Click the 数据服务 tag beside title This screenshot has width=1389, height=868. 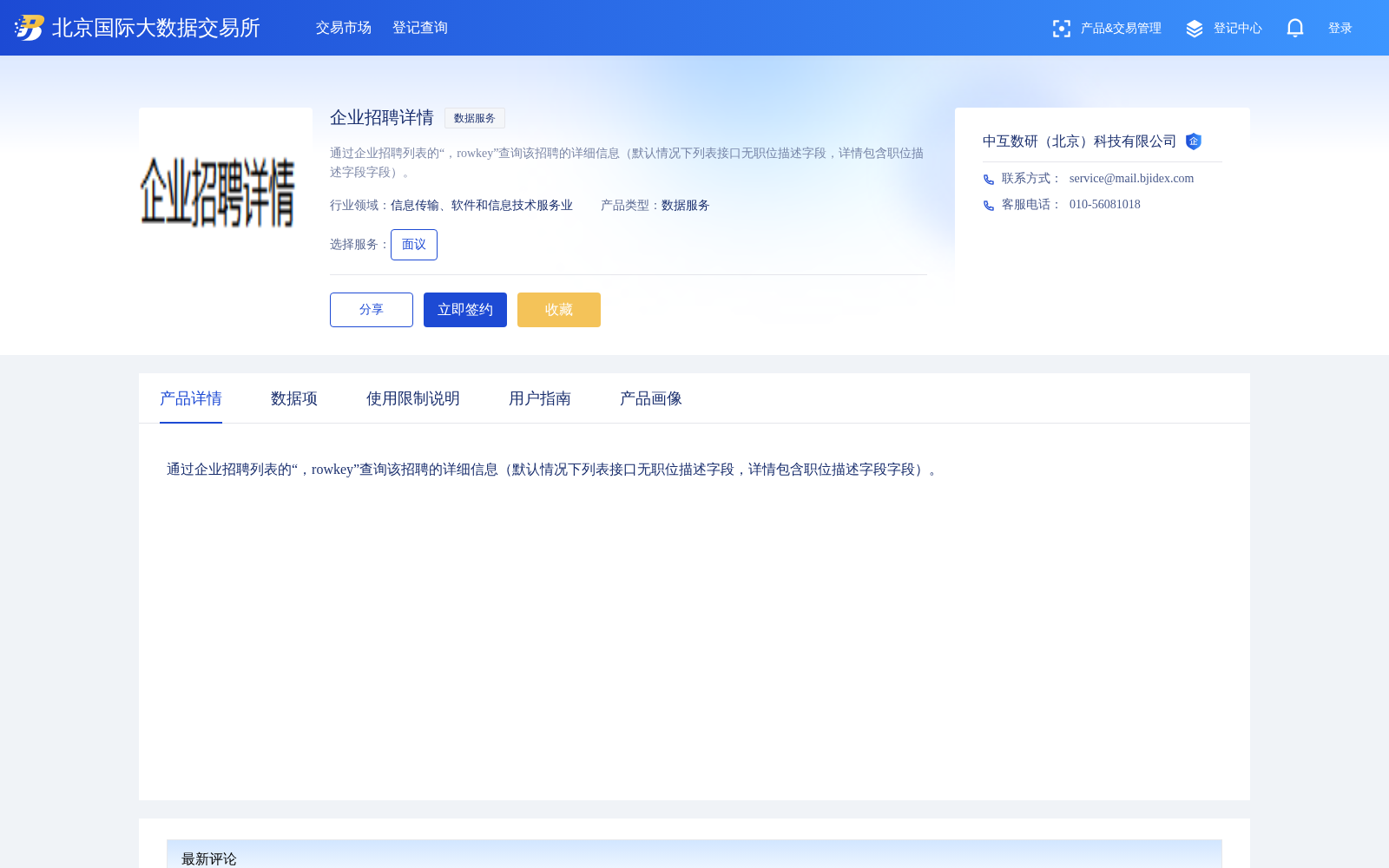(475, 118)
